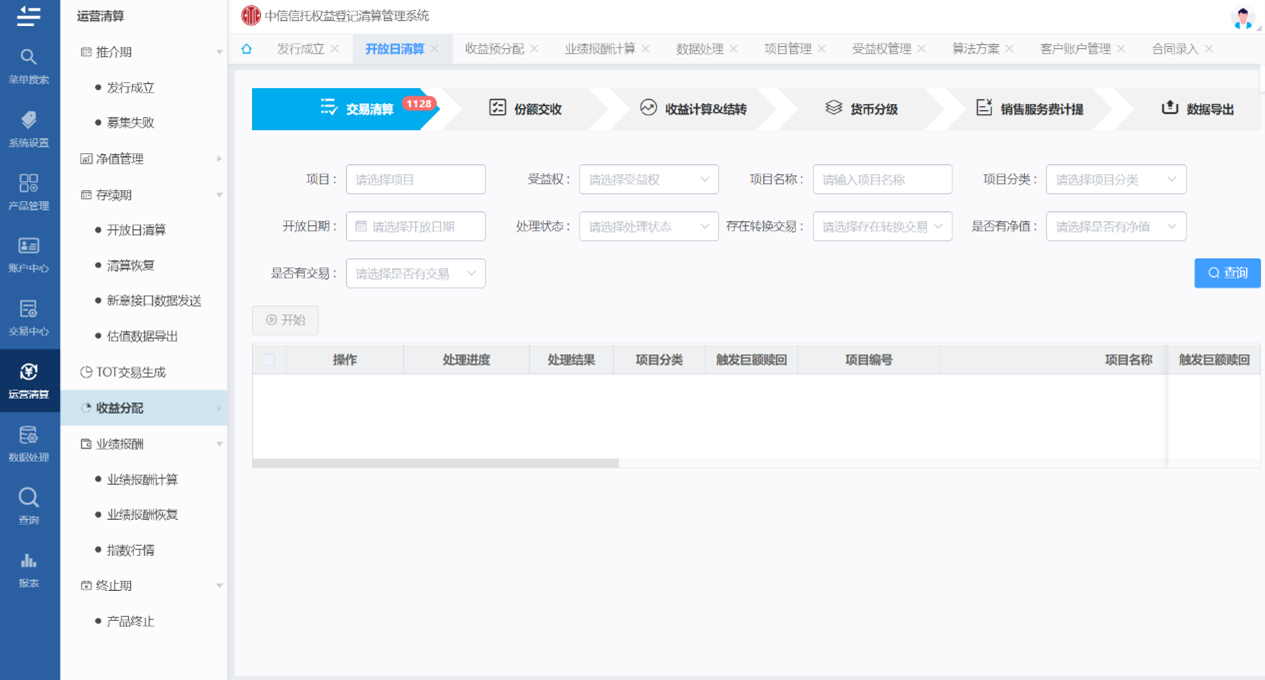This screenshot has height=680, width=1265.
Task: Click the 项目名称 input field
Action: (x=882, y=180)
